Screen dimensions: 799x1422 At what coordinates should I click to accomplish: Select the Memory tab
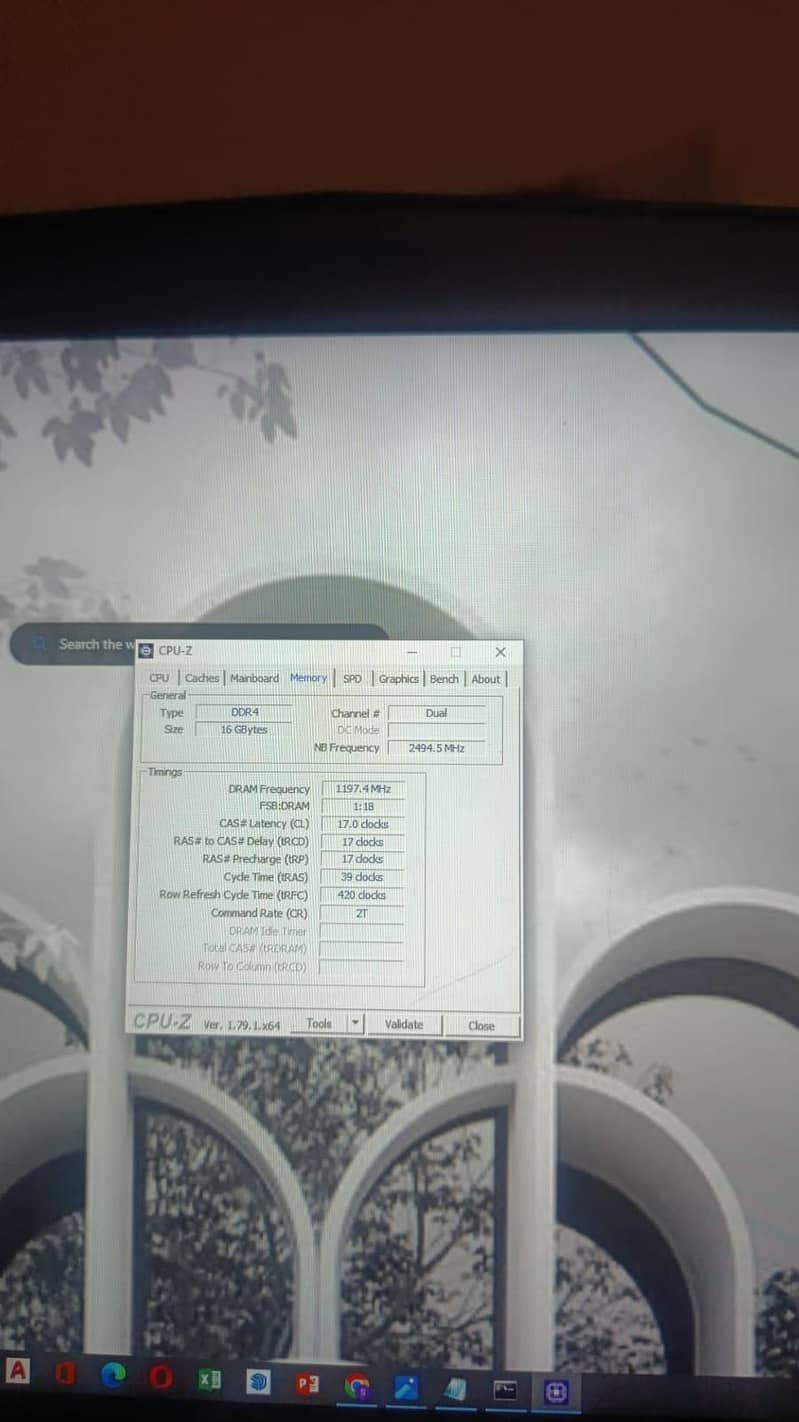(x=308, y=678)
